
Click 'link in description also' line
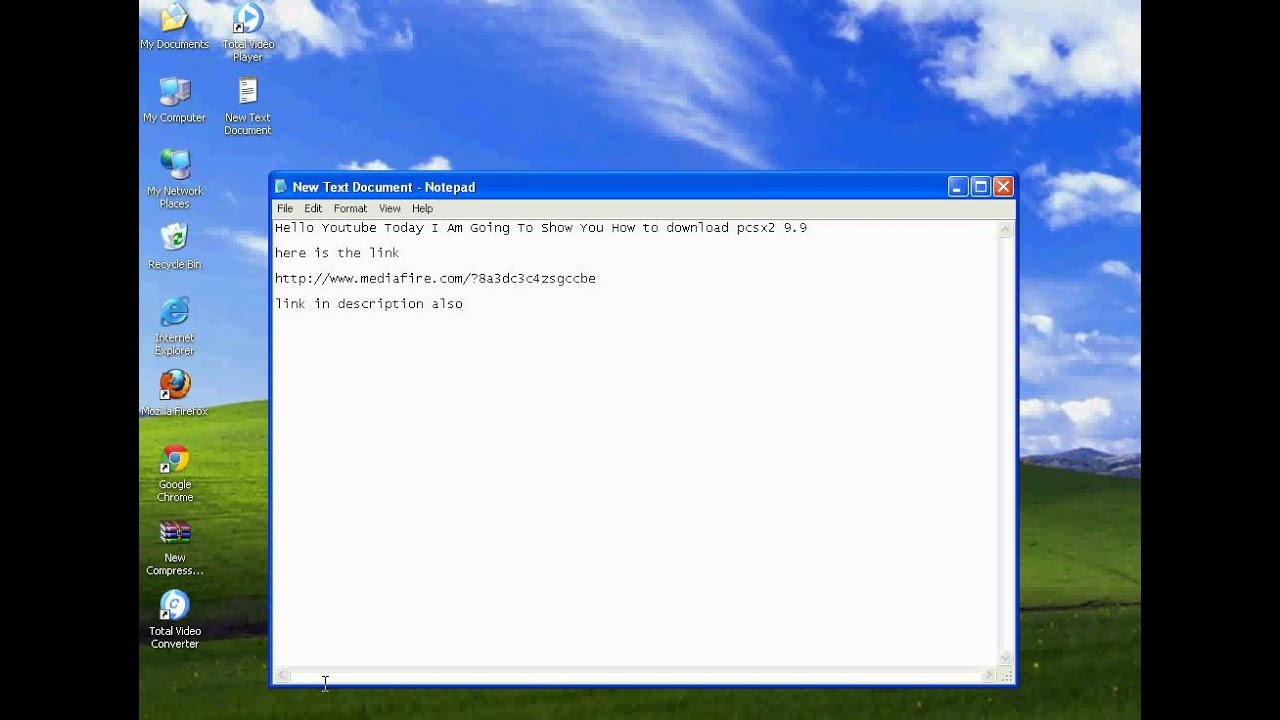pyautogui.click(x=369, y=304)
